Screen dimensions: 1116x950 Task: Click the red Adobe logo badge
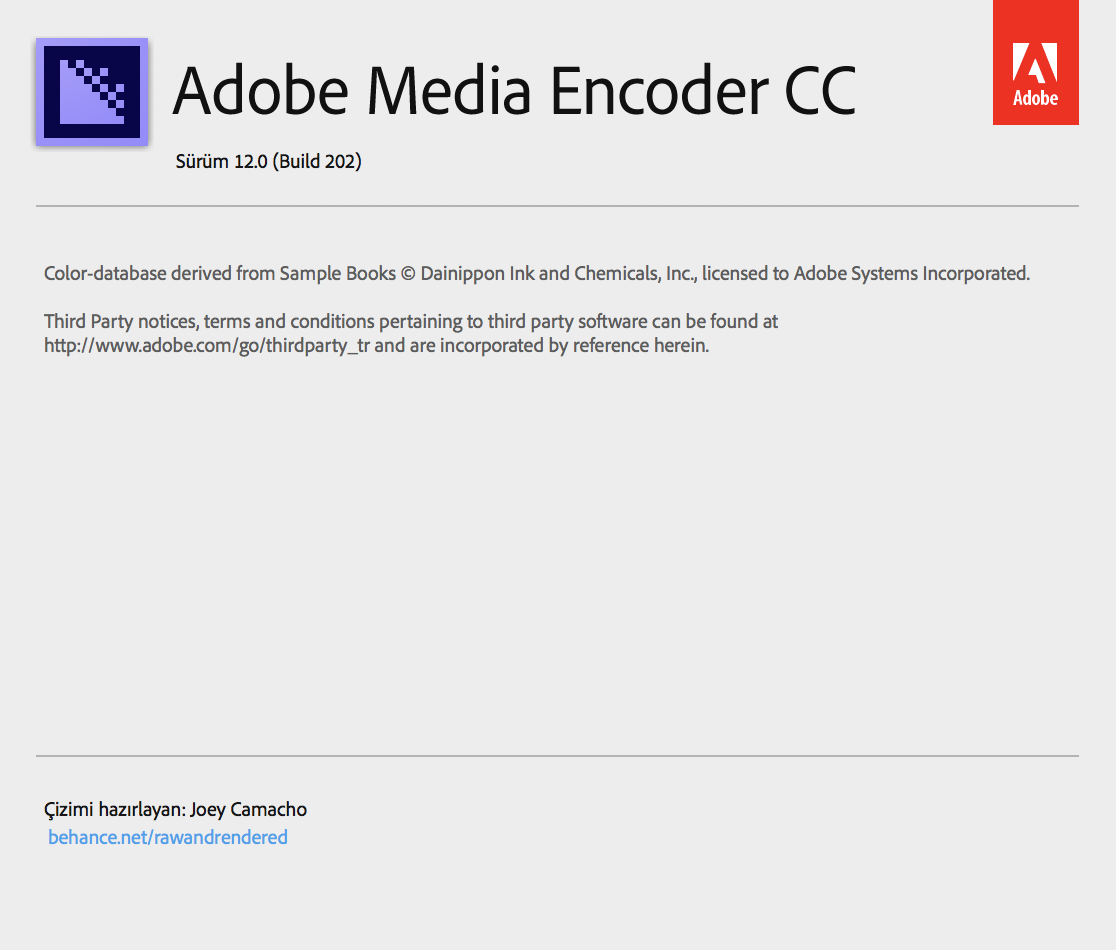coord(1036,62)
